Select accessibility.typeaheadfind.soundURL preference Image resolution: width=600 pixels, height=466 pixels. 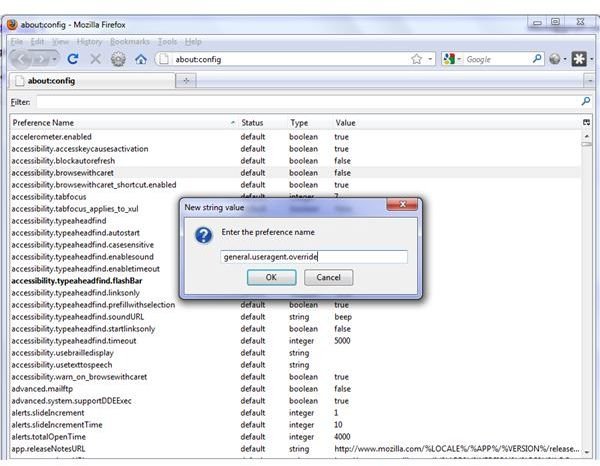coord(295,317)
